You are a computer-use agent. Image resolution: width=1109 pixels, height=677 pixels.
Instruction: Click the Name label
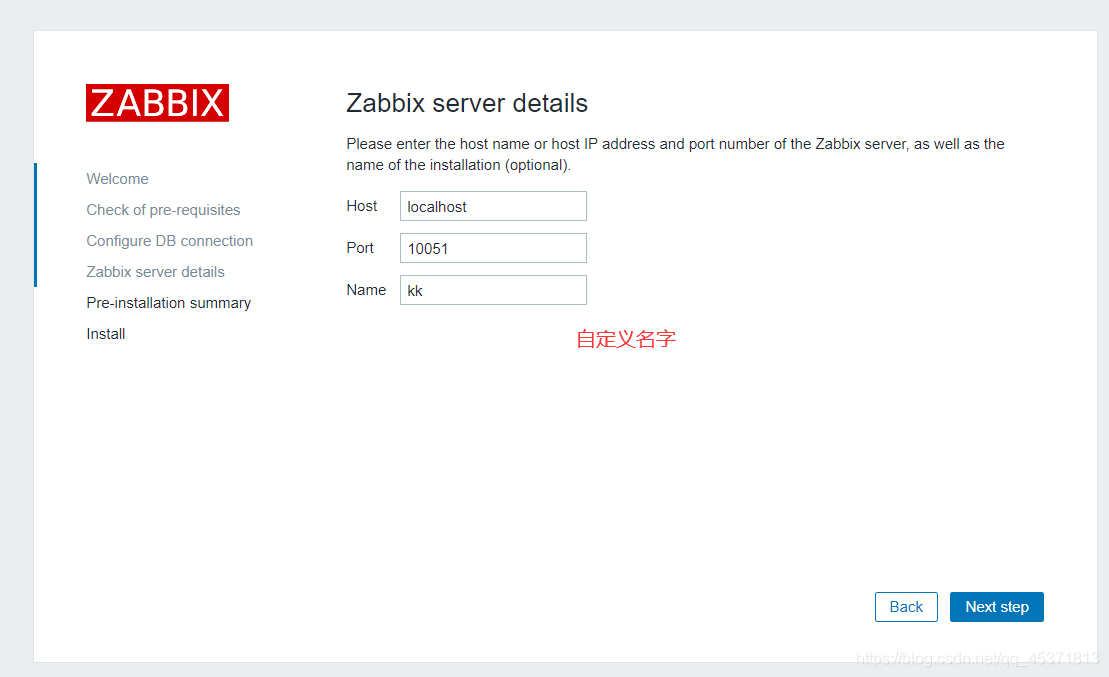coord(366,290)
